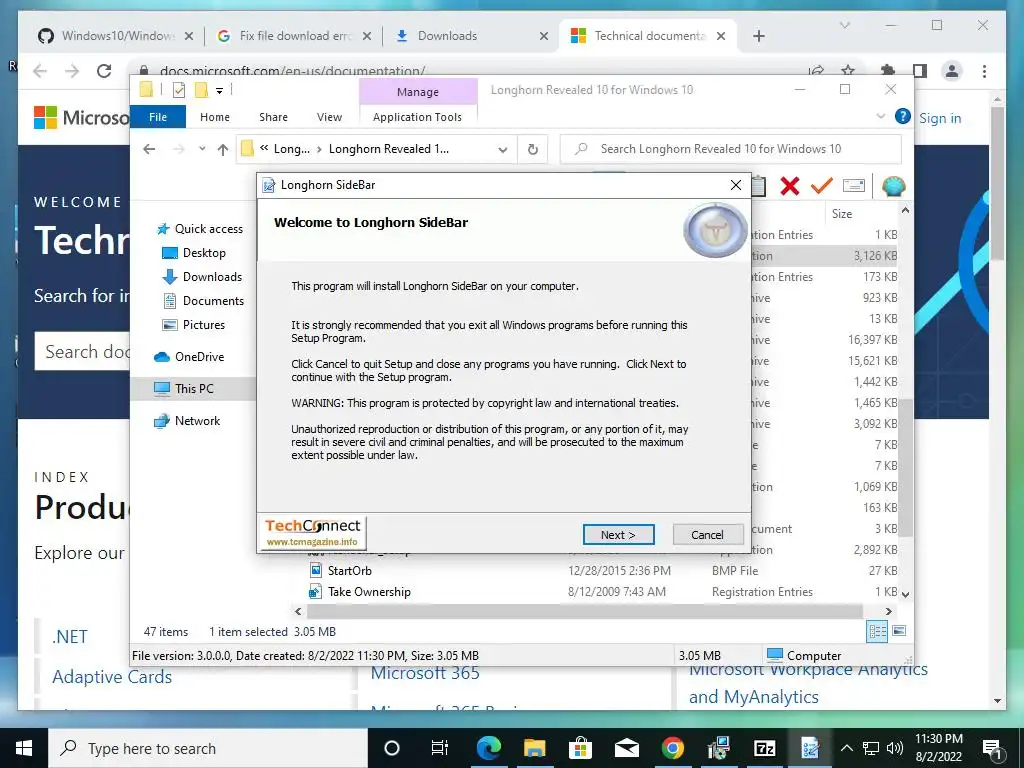Open the Chrome three-dot menu
Viewport: 1024px width, 768px height.
click(x=984, y=71)
